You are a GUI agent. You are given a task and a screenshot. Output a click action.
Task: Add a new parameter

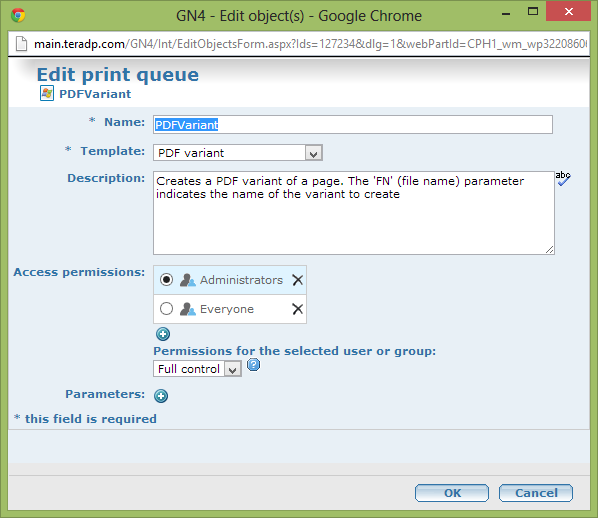click(161, 396)
